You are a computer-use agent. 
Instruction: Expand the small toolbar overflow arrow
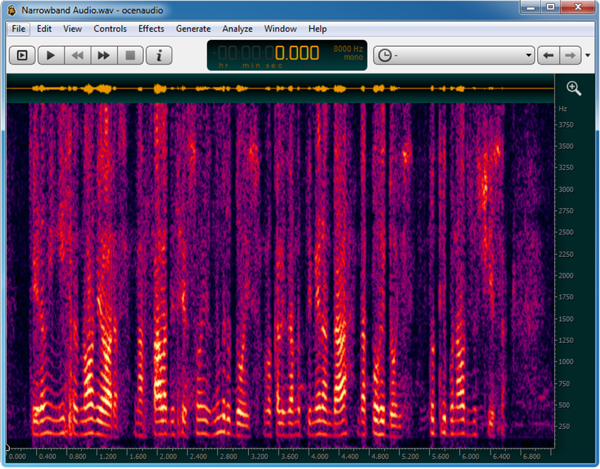(588, 55)
